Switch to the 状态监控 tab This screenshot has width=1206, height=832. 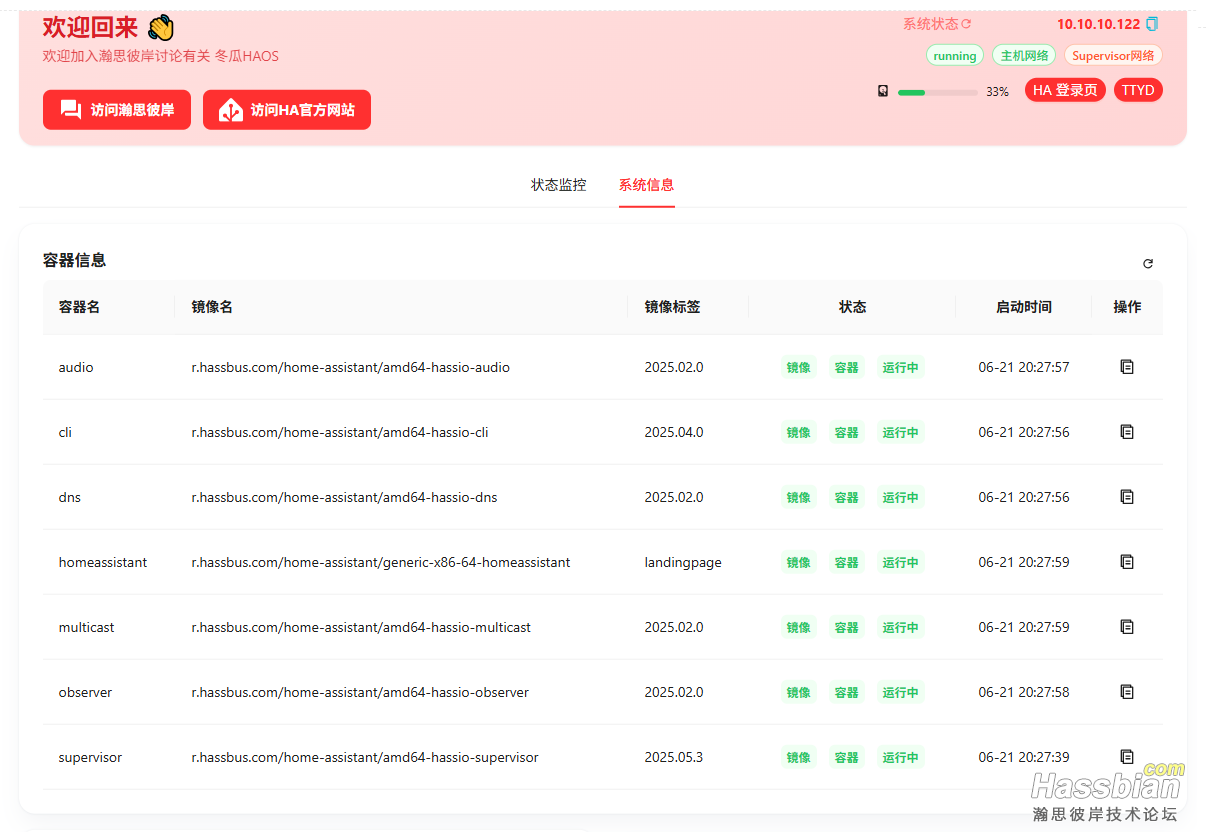click(559, 185)
